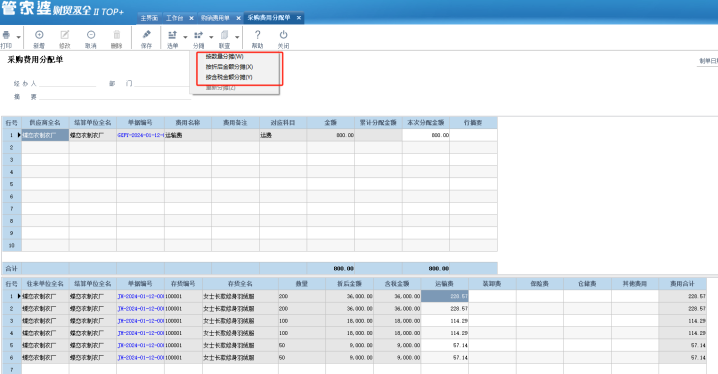
Task: Click the 本次分配金额 column header
Action: 426,123
